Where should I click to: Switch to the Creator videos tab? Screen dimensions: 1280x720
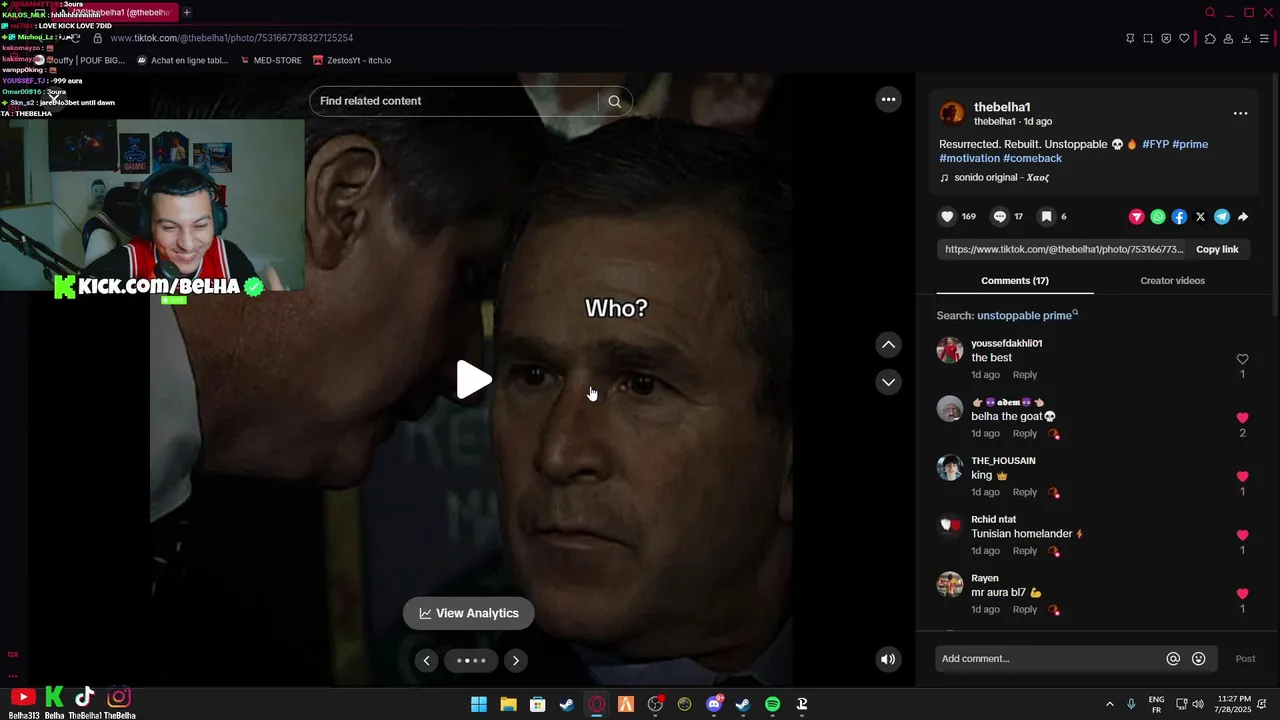(1172, 281)
